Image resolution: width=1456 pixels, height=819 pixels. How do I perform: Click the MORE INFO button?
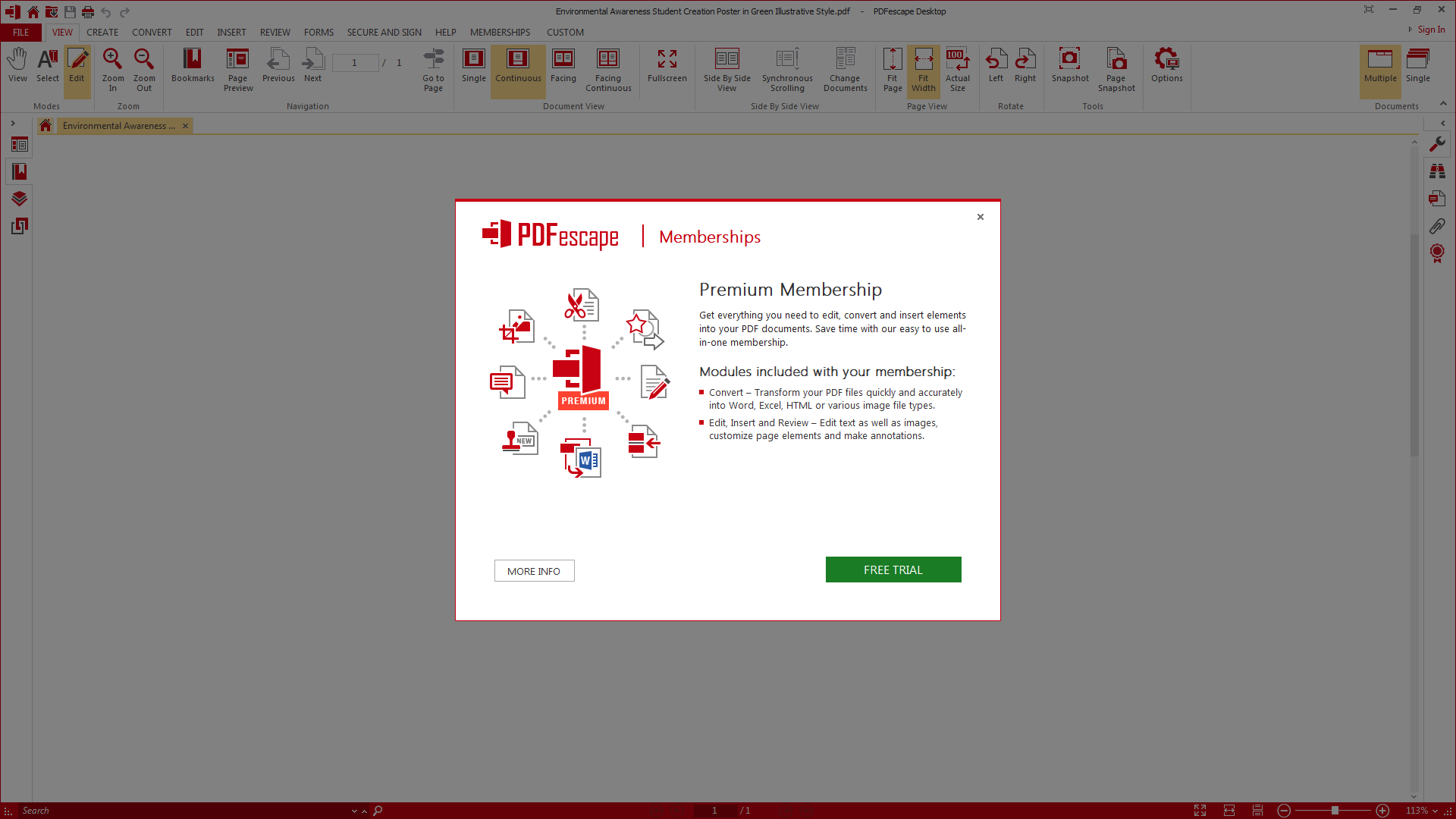tap(534, 571)
